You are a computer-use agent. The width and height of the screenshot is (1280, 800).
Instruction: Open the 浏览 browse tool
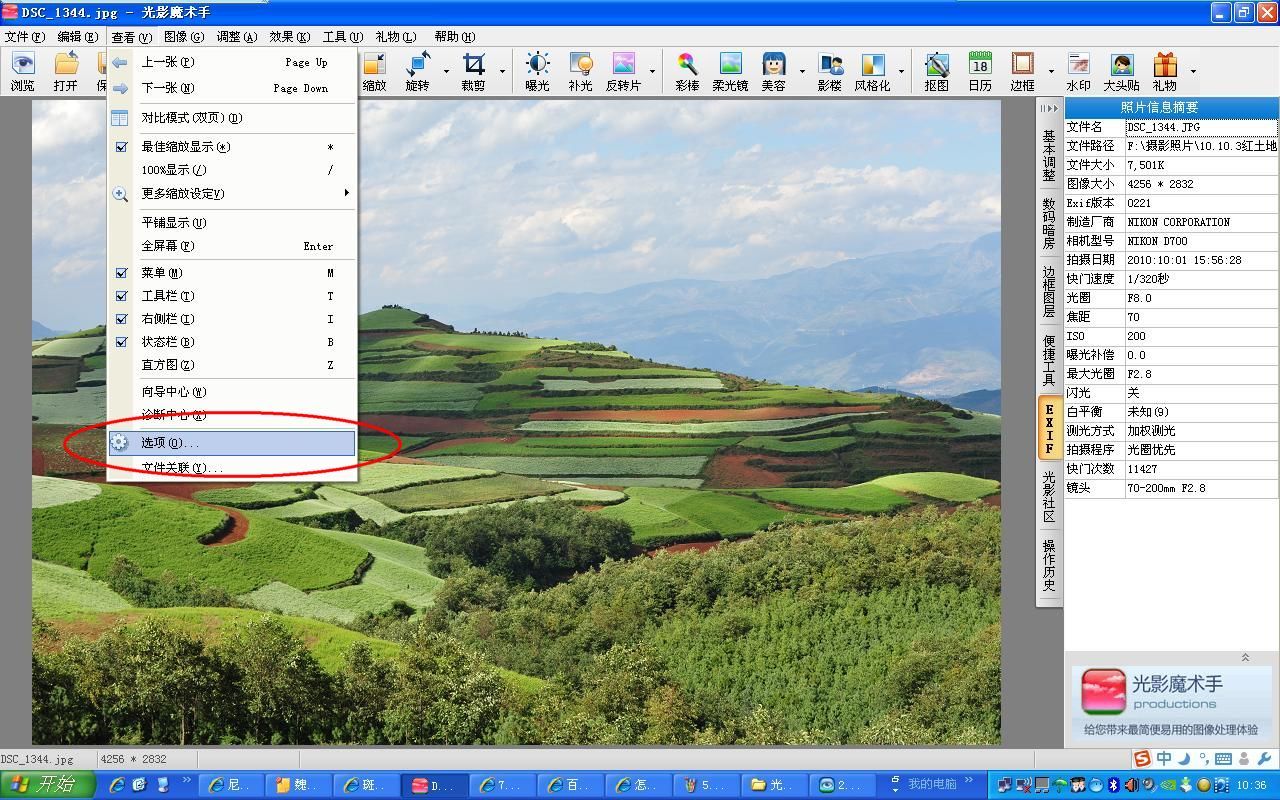22,72
